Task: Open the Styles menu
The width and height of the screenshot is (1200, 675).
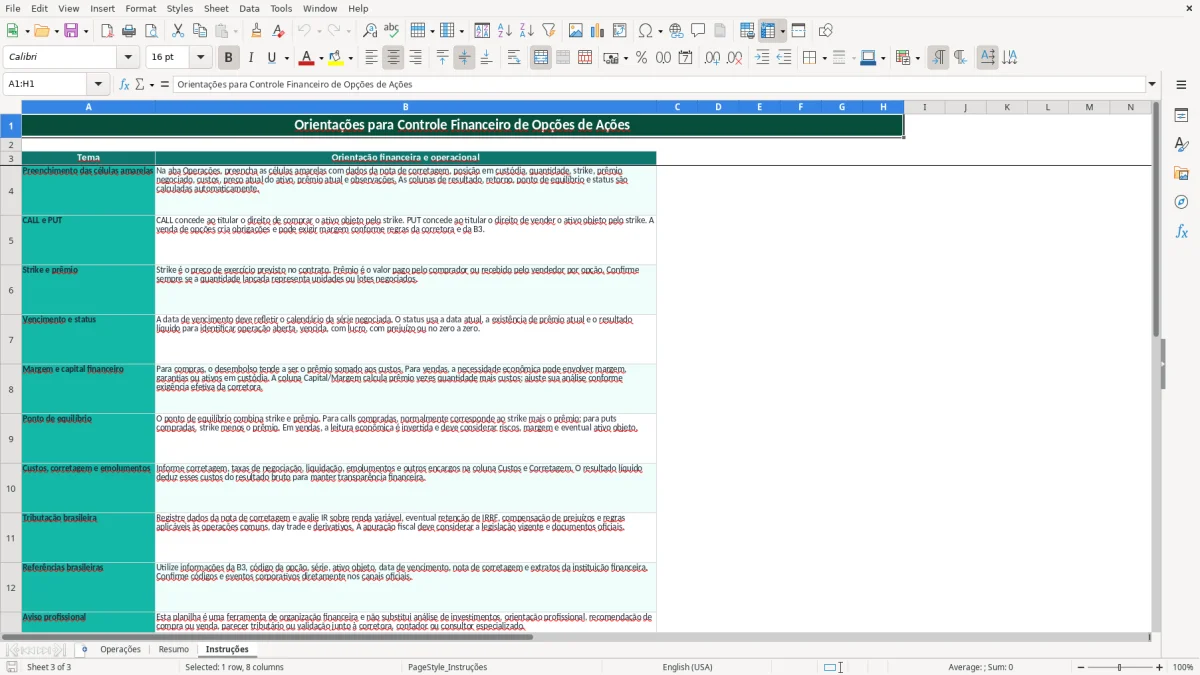Action: coord(180,8)
